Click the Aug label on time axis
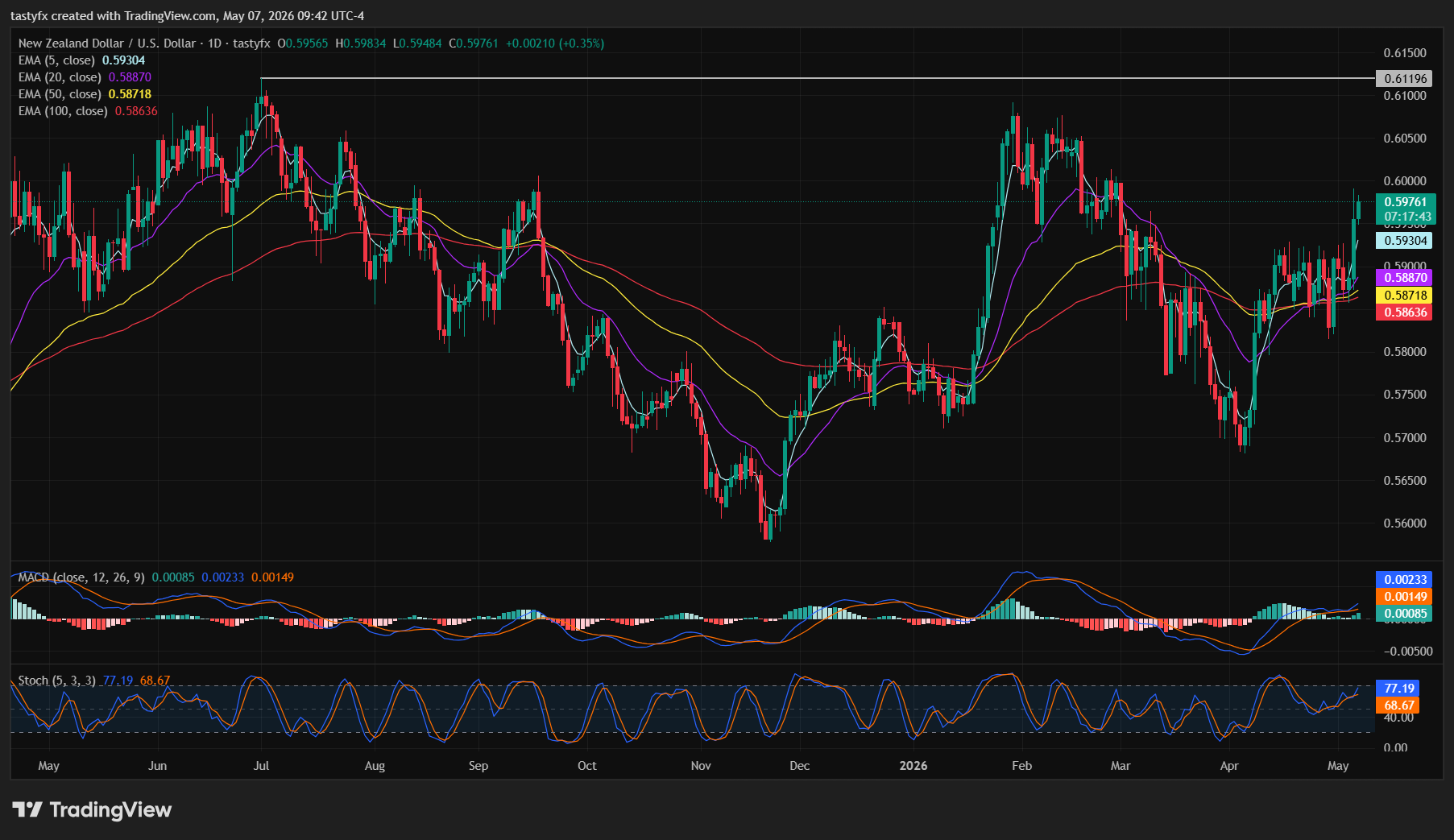Image resolution: width=1454 pixels, height=840 pixels. [x=375, y=766]
